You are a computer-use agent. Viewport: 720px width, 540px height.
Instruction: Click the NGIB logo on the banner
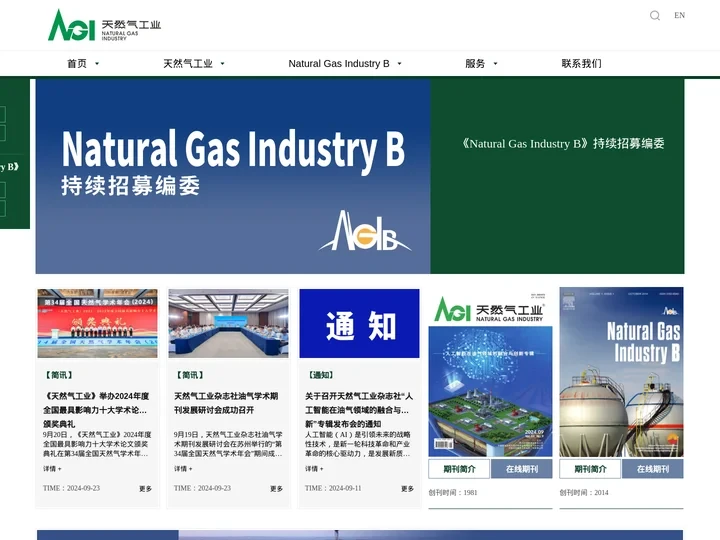365,231
